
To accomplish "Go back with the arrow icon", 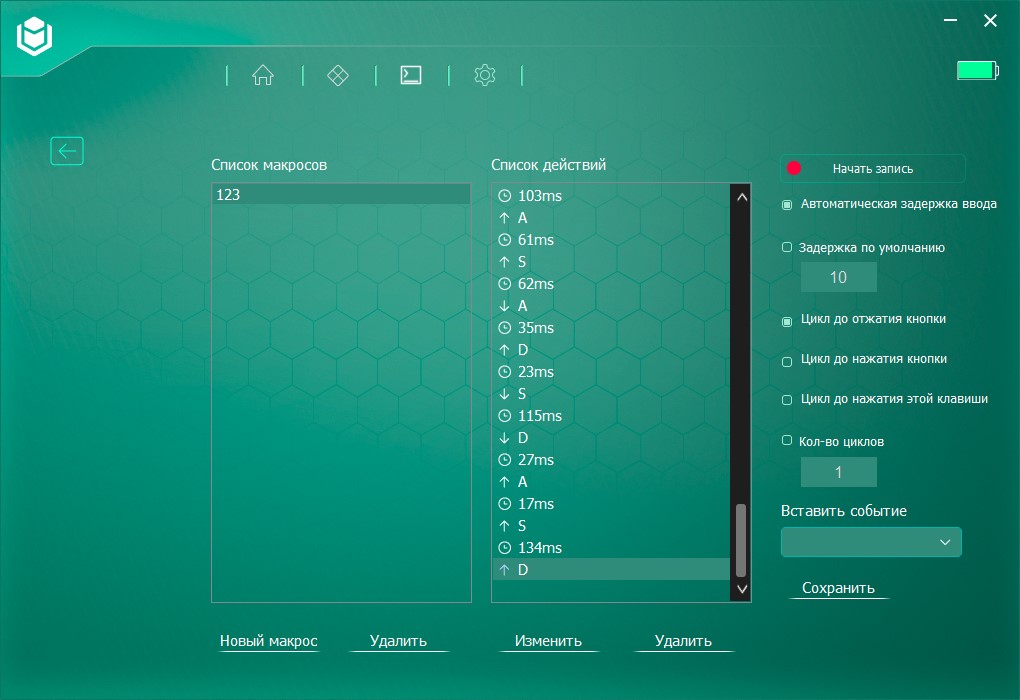I will pos(67,151).
